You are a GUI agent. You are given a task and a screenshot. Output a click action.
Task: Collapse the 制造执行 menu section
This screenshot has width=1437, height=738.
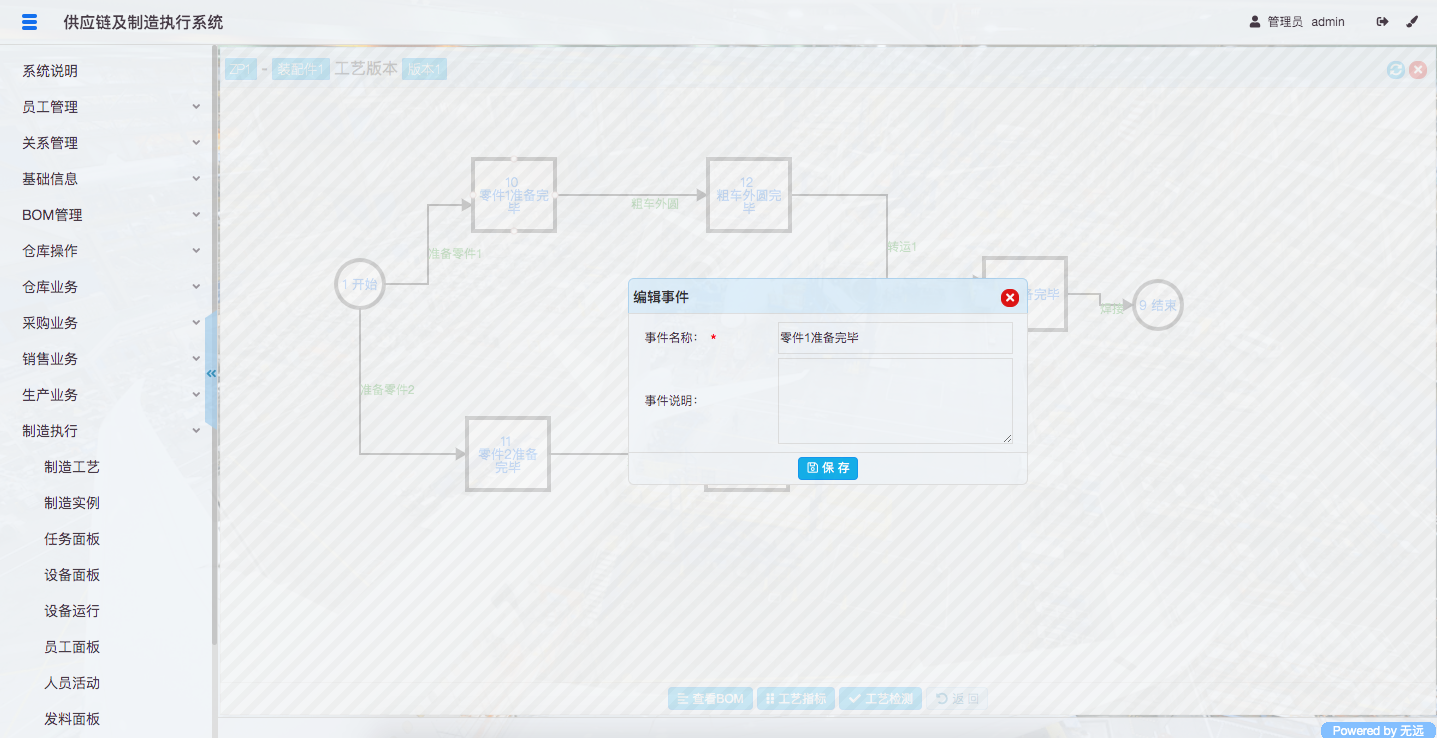coord(110,431)
